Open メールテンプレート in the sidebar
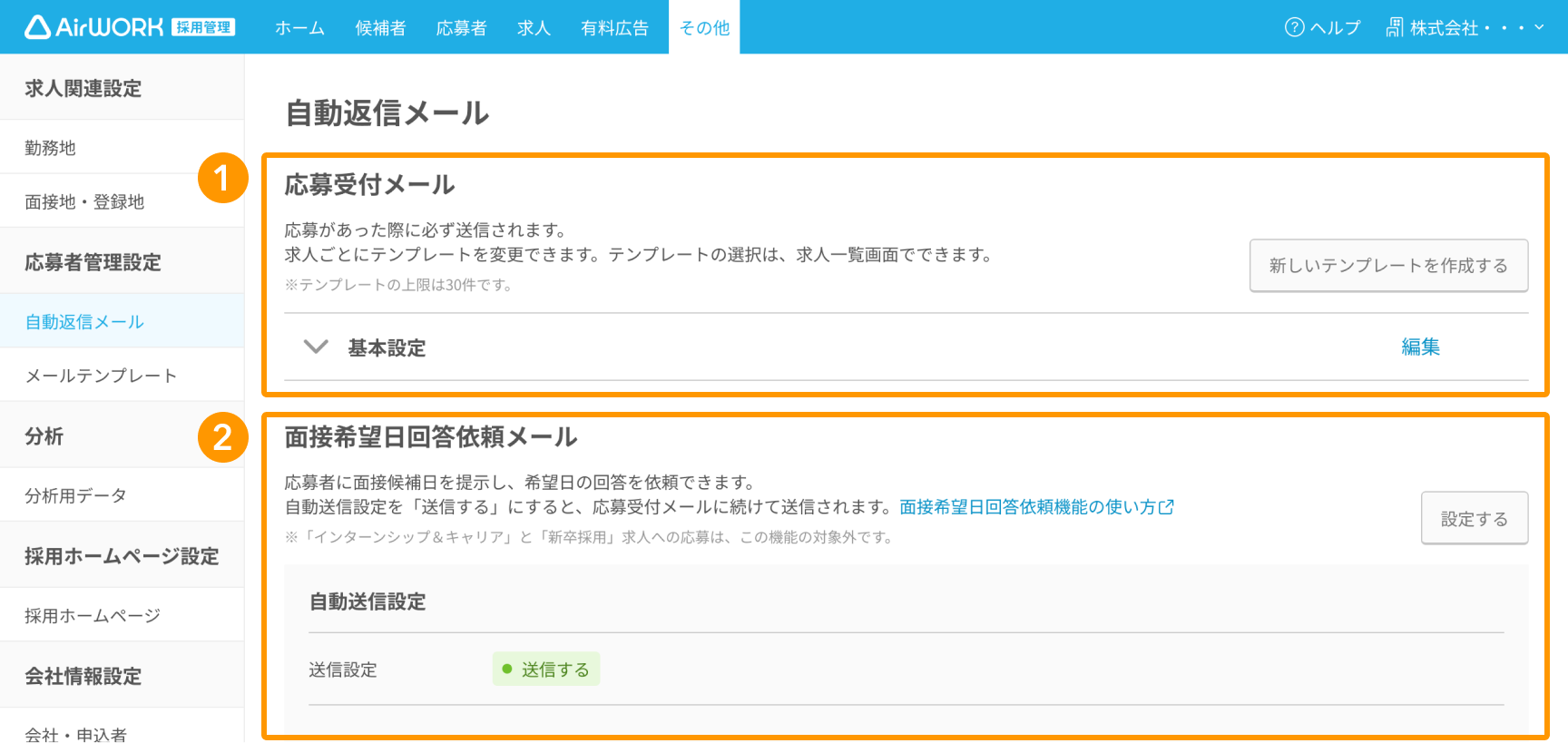Screen dimensions: 1568x743 coord(122,375)
